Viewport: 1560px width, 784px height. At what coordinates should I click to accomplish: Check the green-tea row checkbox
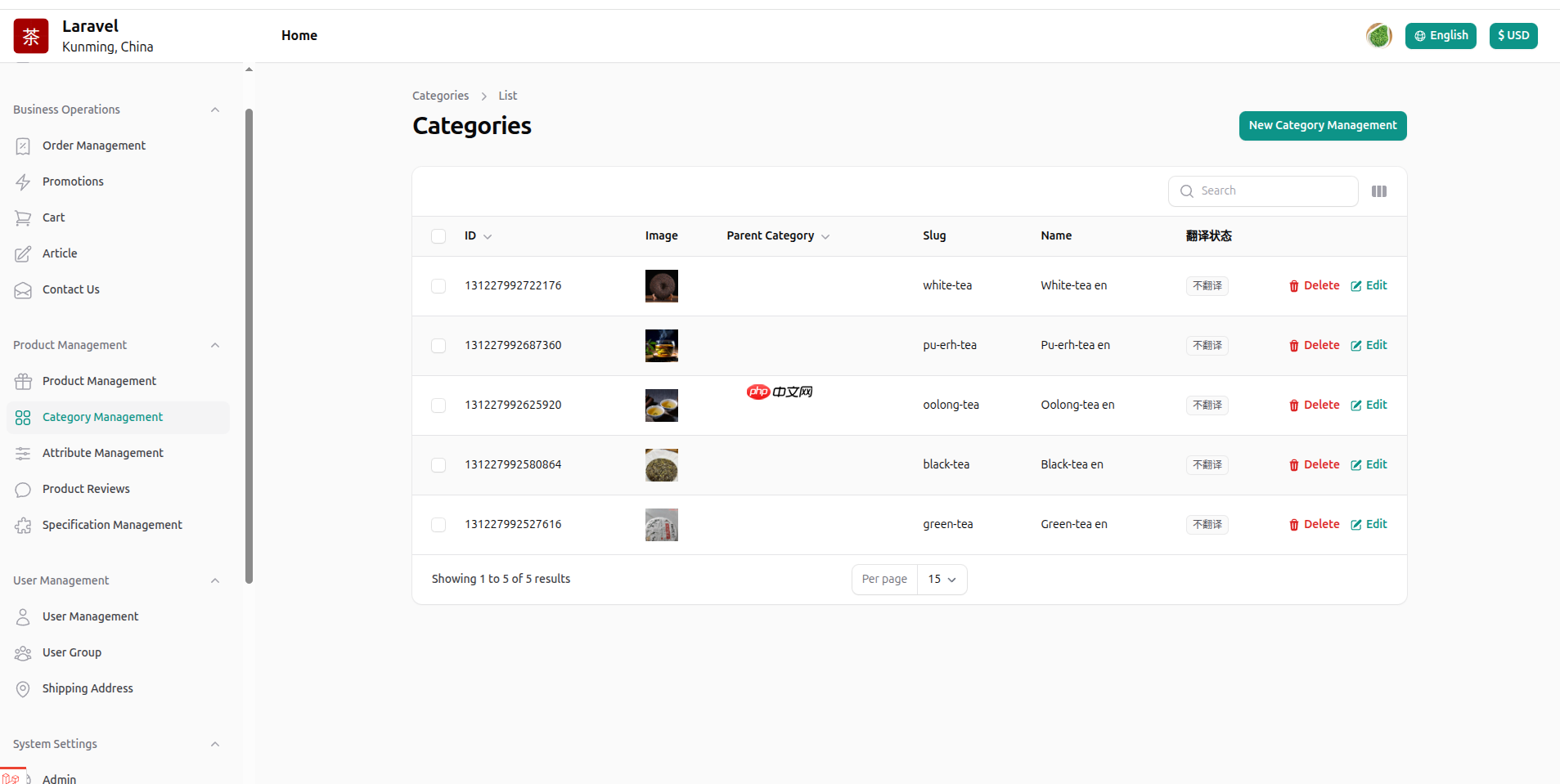[438, 525]
